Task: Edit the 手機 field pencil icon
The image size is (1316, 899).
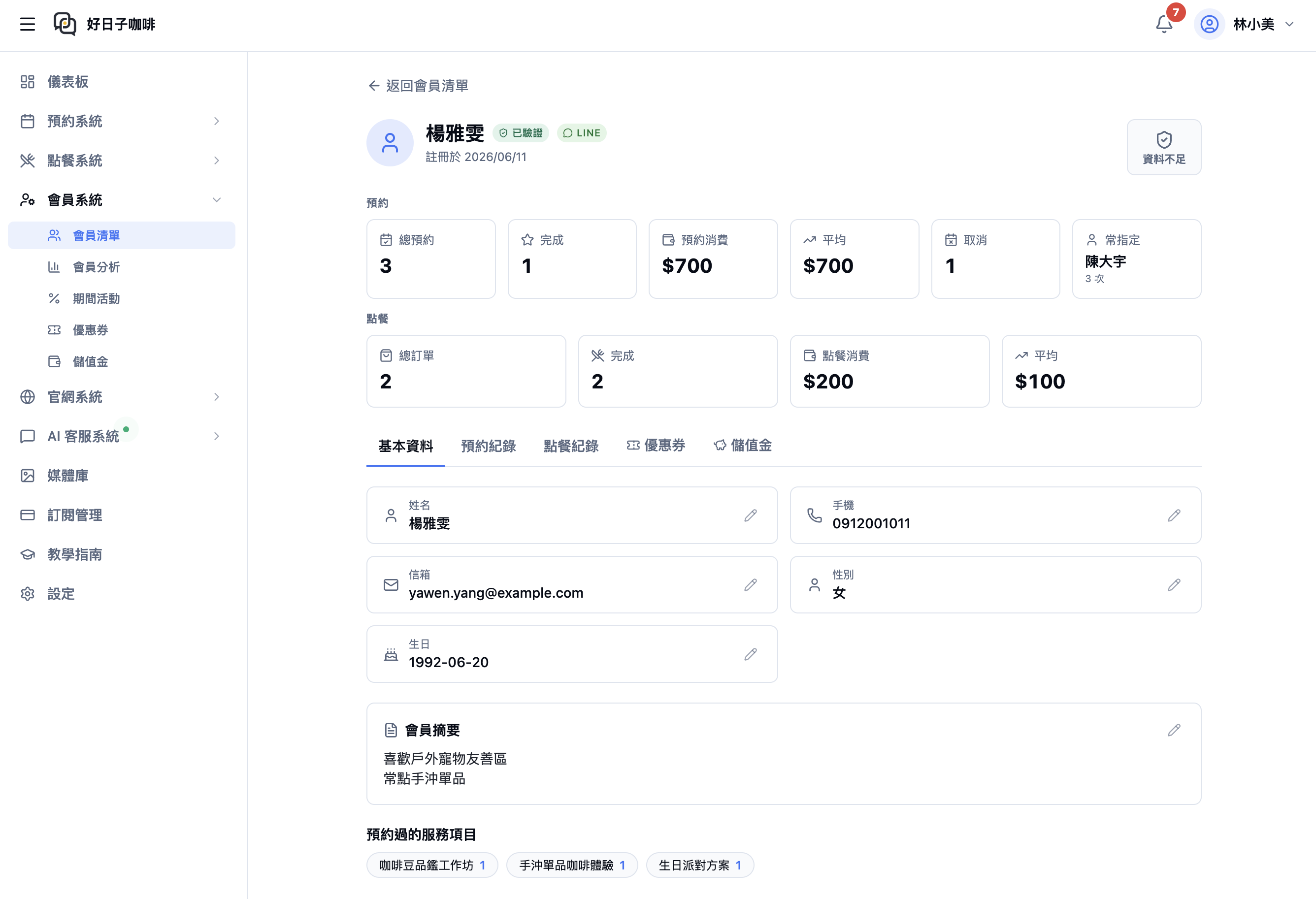Action: coord(1174,516)
